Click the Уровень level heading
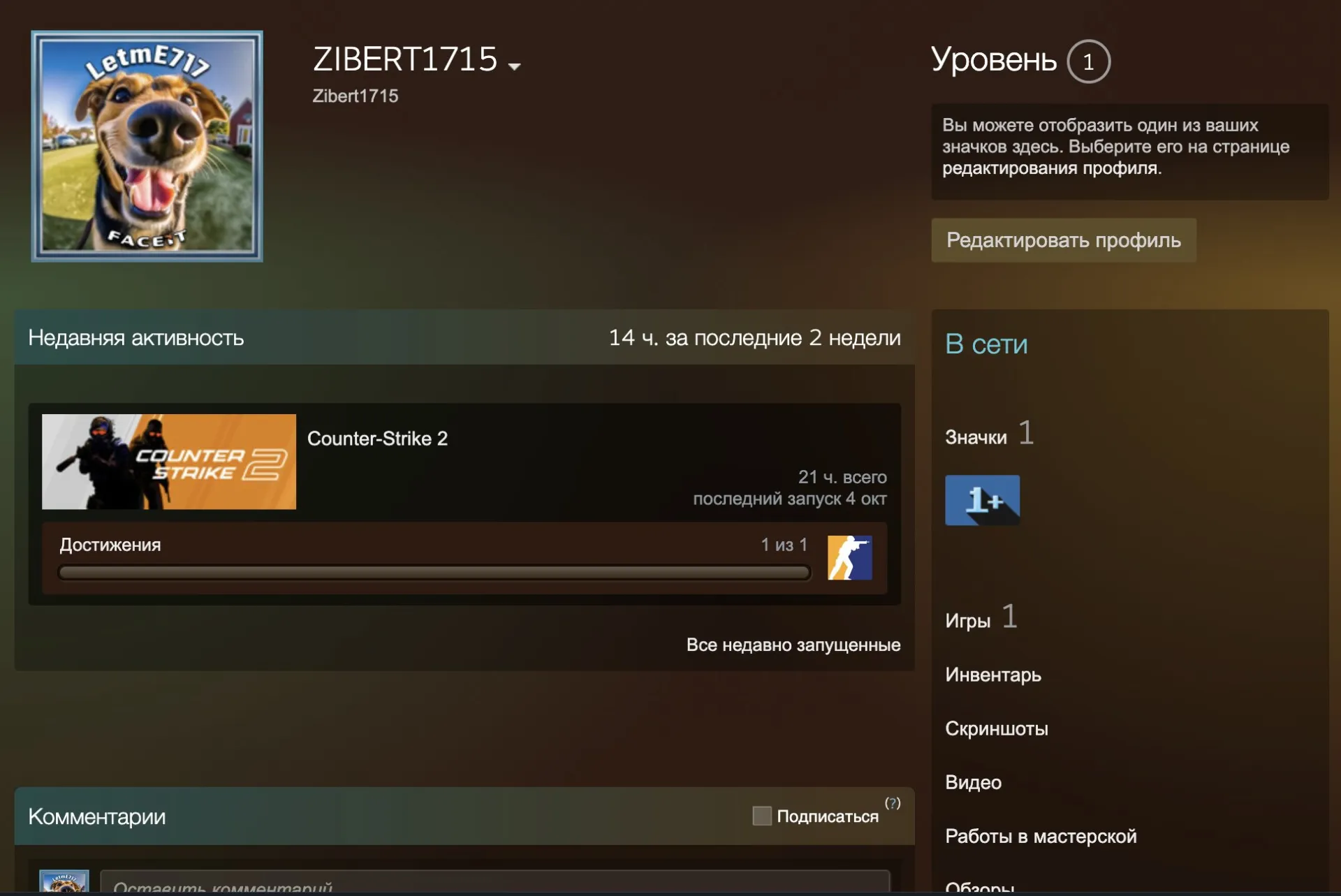This screenshot has width=1341, height=896. tap(993, 60)
